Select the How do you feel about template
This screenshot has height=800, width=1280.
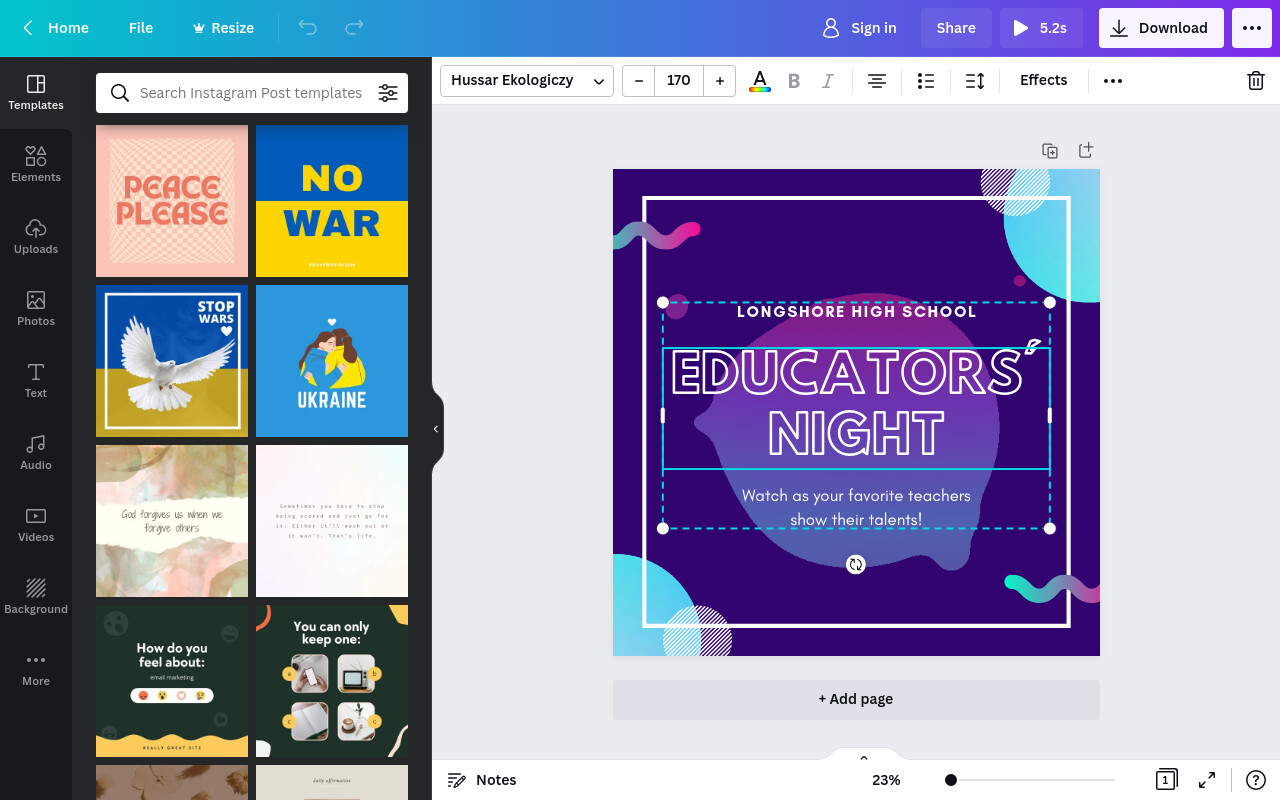172,681
